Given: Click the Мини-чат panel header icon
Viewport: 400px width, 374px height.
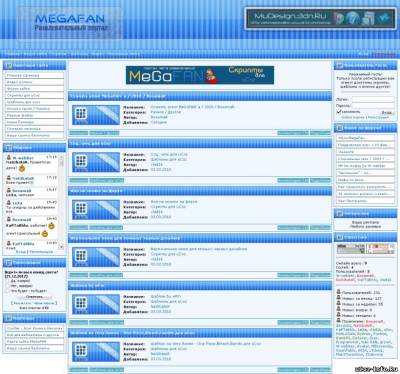Looking at the screenshot, I should [9, 147].
